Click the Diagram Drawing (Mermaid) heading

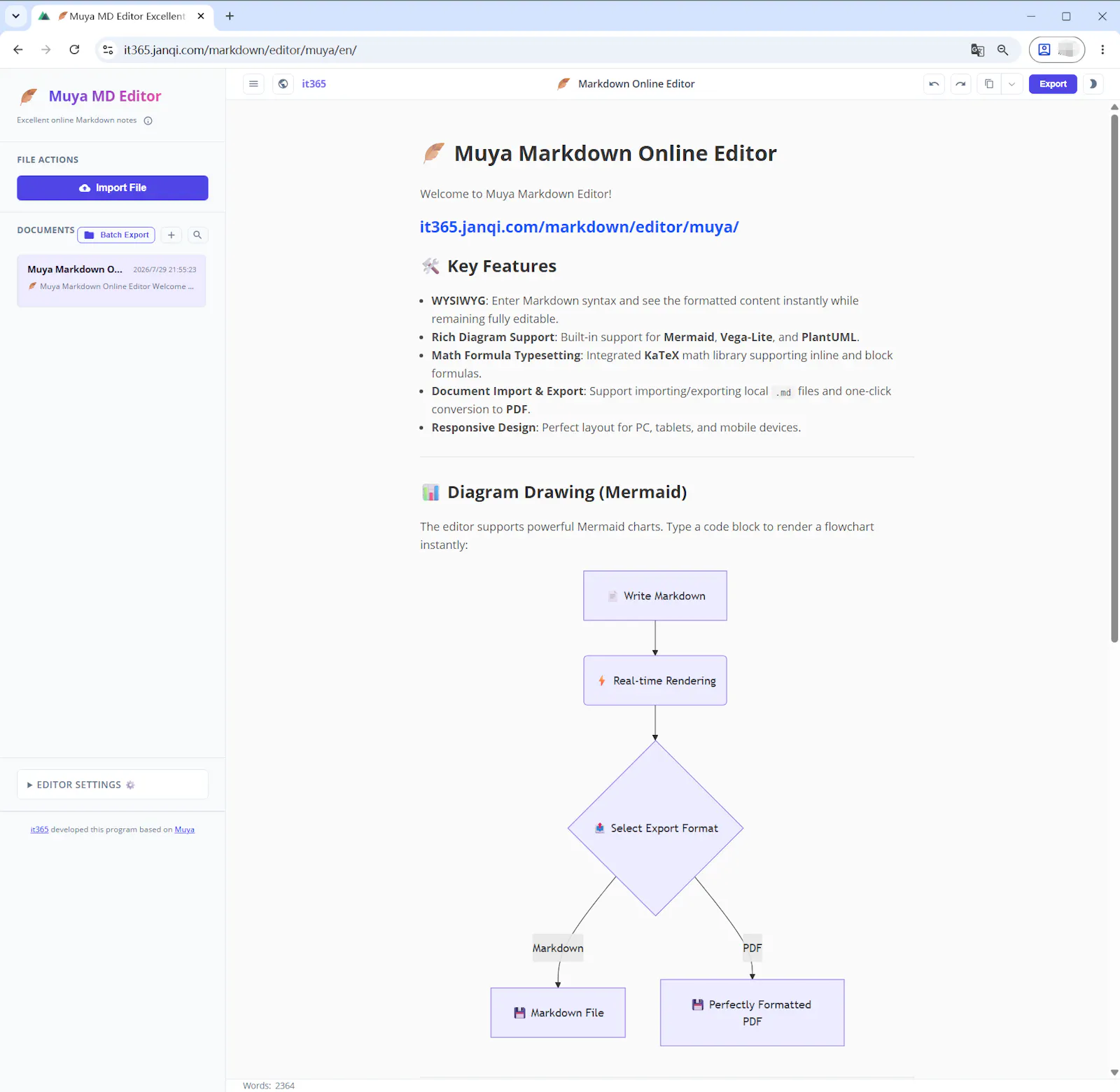tap(567, 492)
